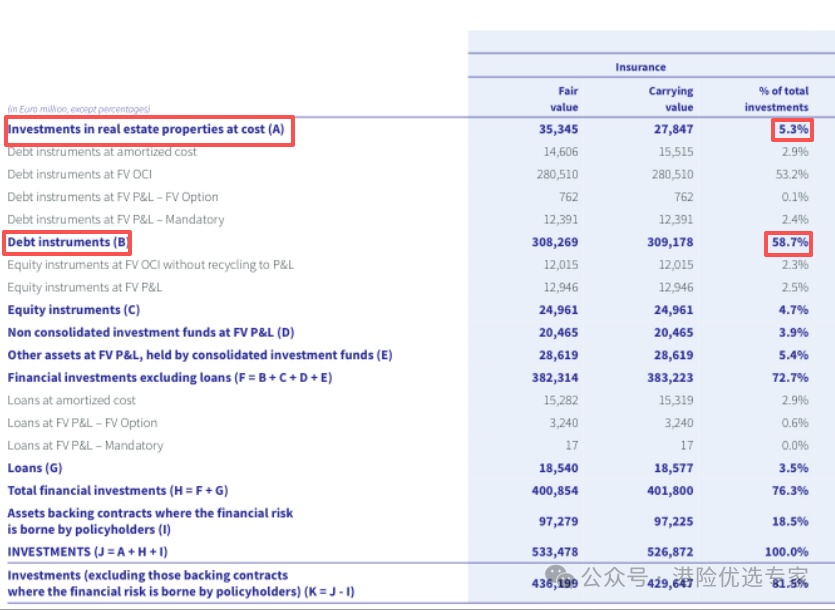Select the 0.0% percentage value
835x610 pixels.
pos(795,445)
